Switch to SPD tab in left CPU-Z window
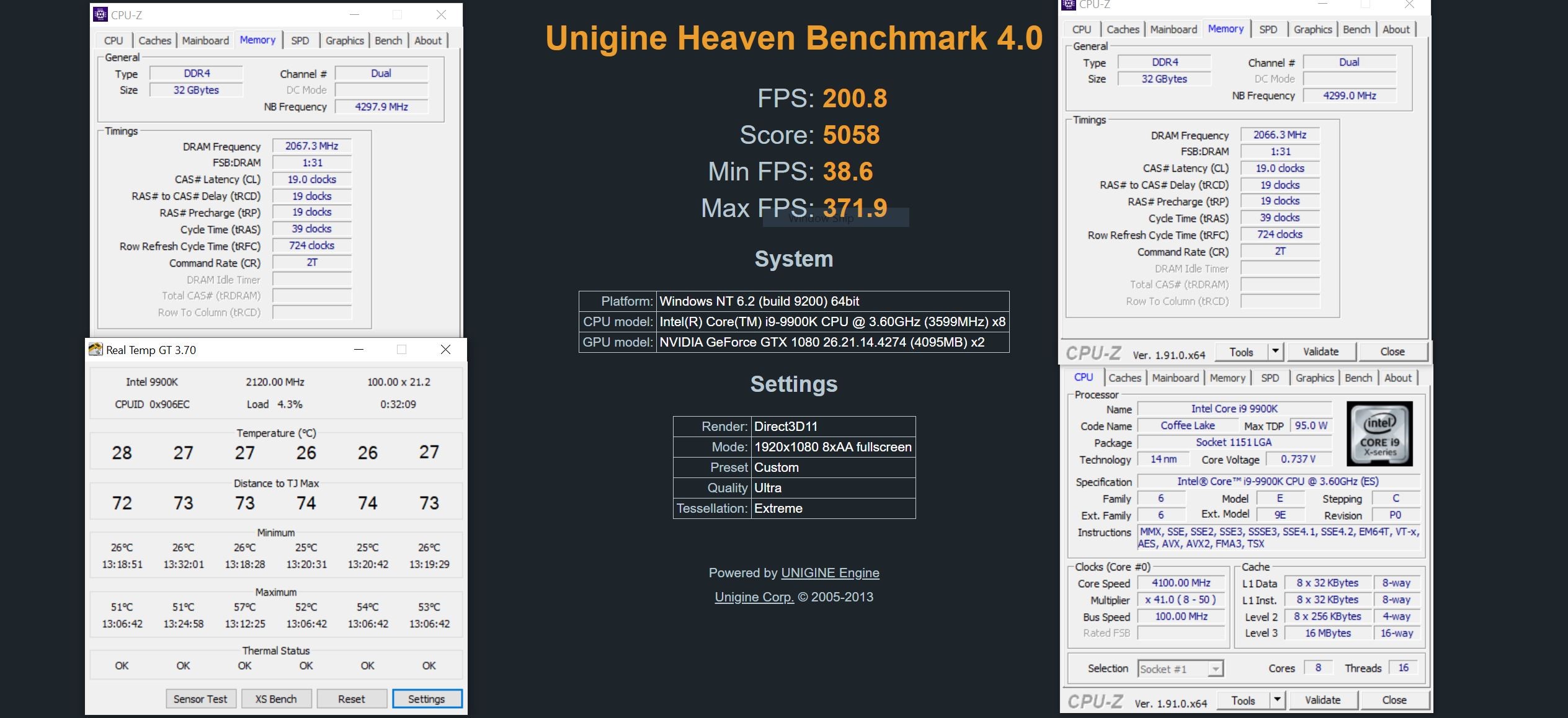The height and width of the screenshot is (718, 1568). (x=300, y=40)
